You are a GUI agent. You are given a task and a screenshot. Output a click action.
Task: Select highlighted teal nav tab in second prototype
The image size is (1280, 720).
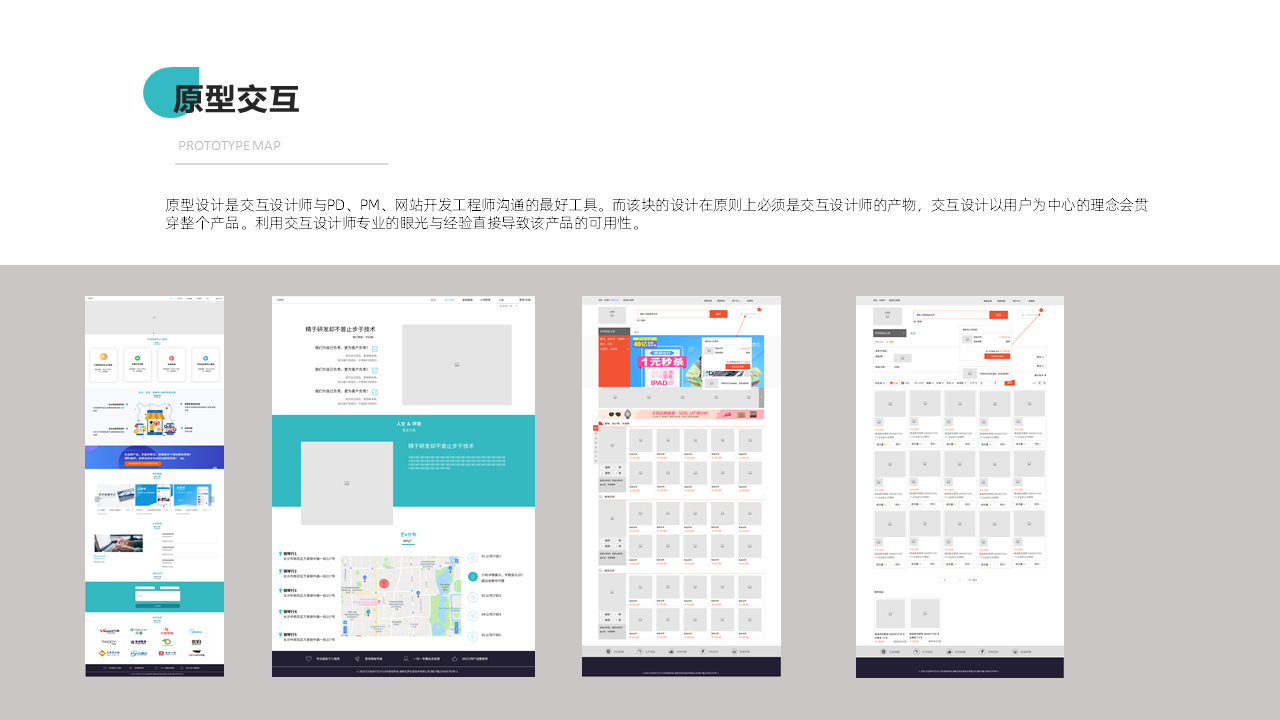pyautogui.click(x=449, y=299)
